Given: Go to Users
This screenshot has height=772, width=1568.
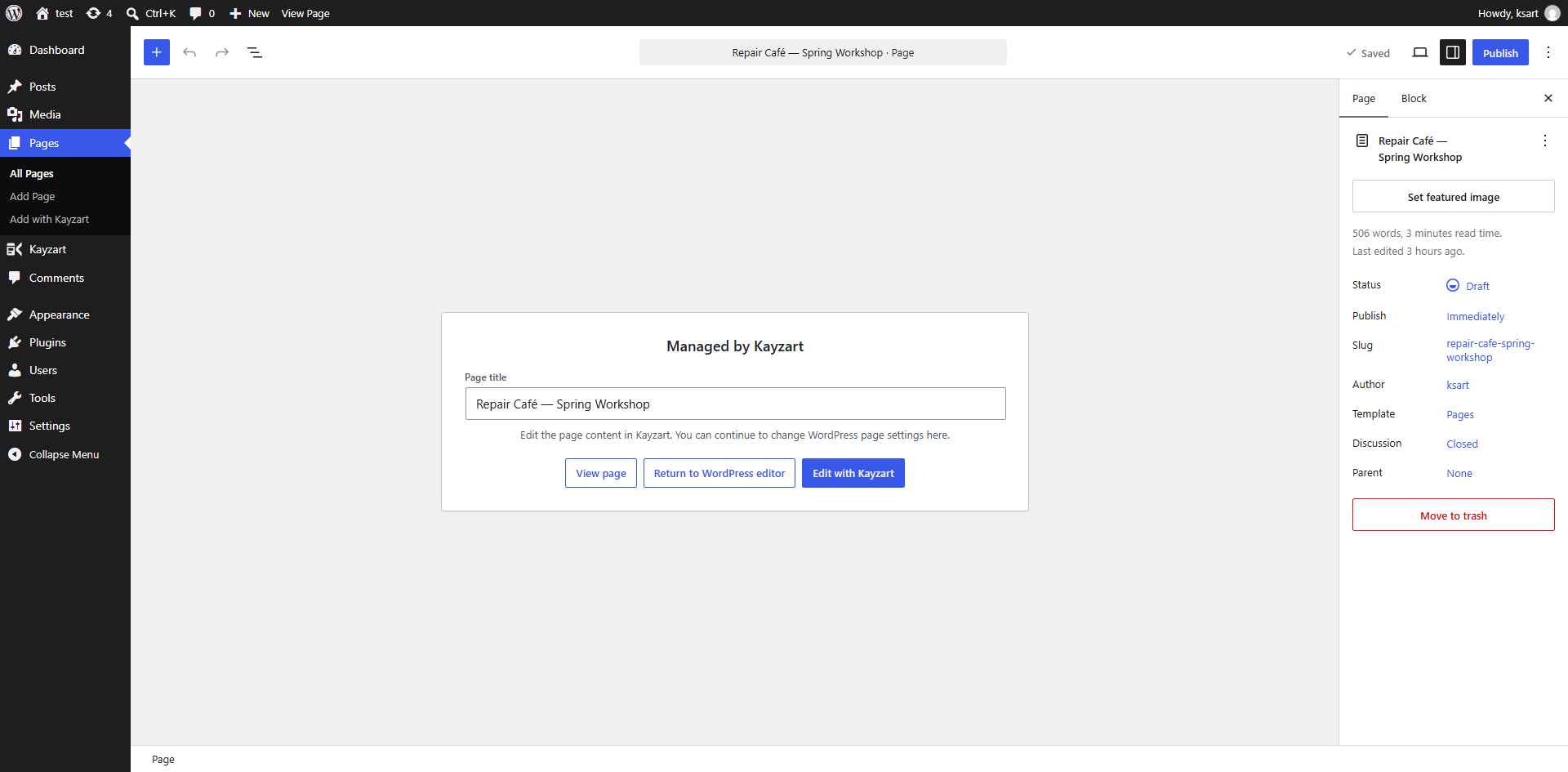Looking at the screenshot, I should [65, 370].
